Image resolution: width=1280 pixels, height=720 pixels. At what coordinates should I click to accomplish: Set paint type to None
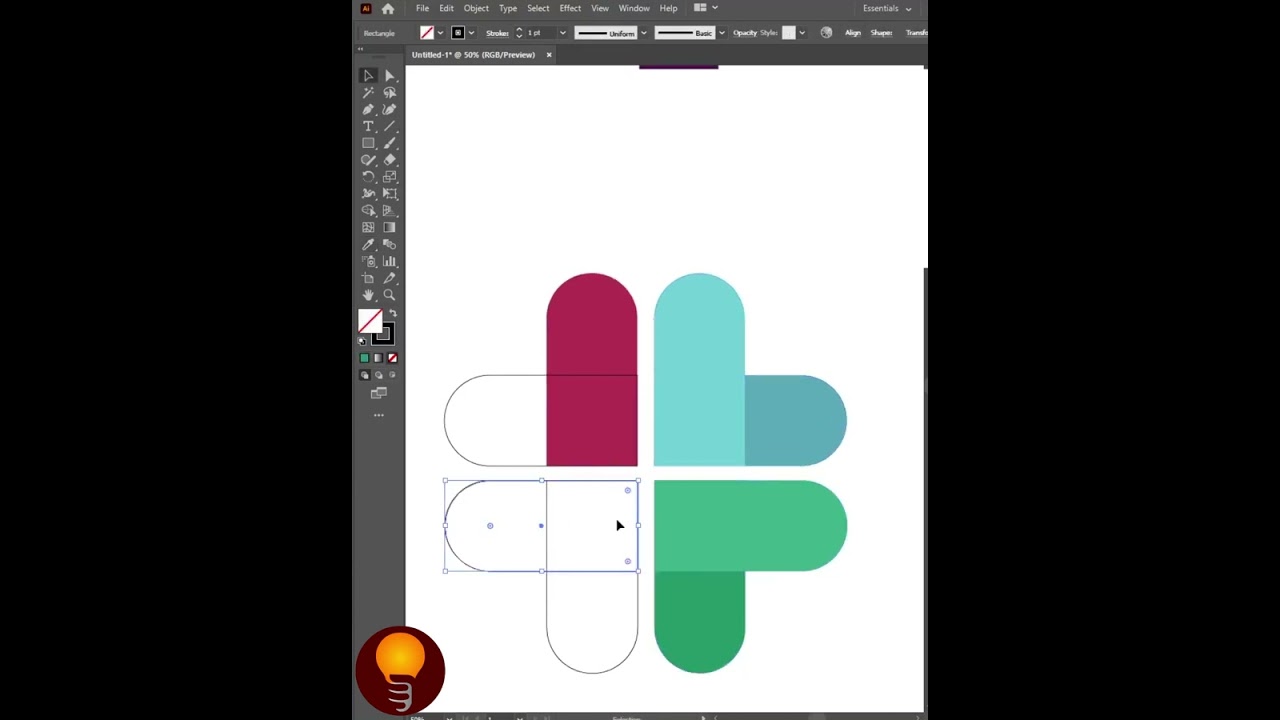point(392,358)
